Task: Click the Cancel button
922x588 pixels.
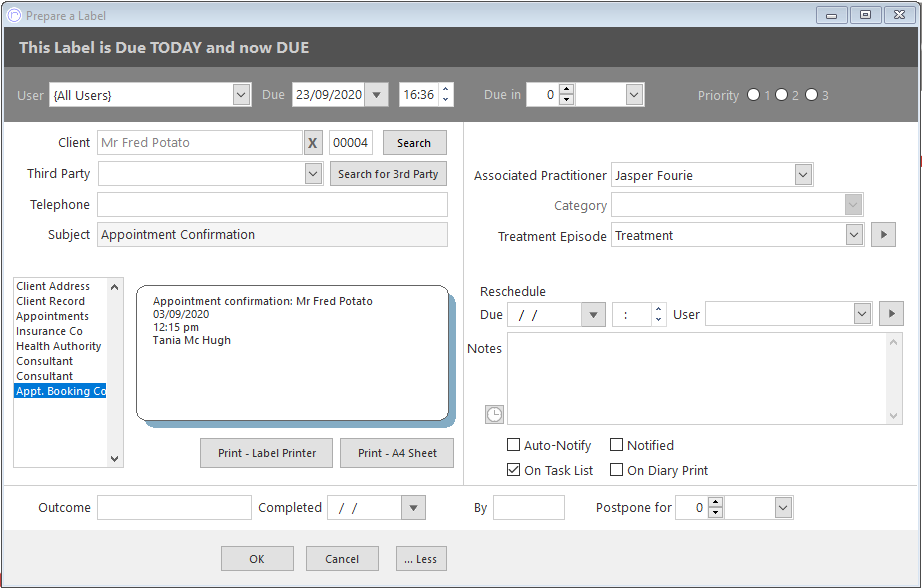Action: tap(342, 559)
